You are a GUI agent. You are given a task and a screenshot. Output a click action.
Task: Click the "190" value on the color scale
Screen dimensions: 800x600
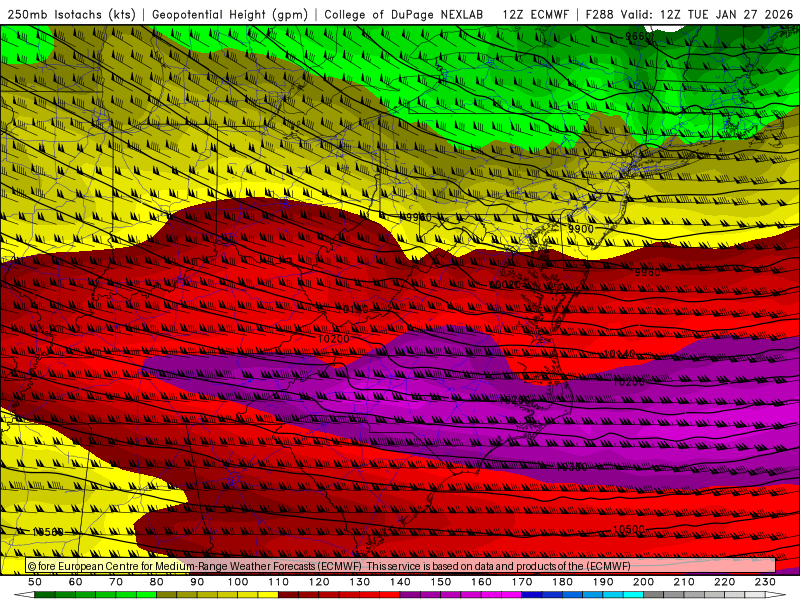point(603,582)
